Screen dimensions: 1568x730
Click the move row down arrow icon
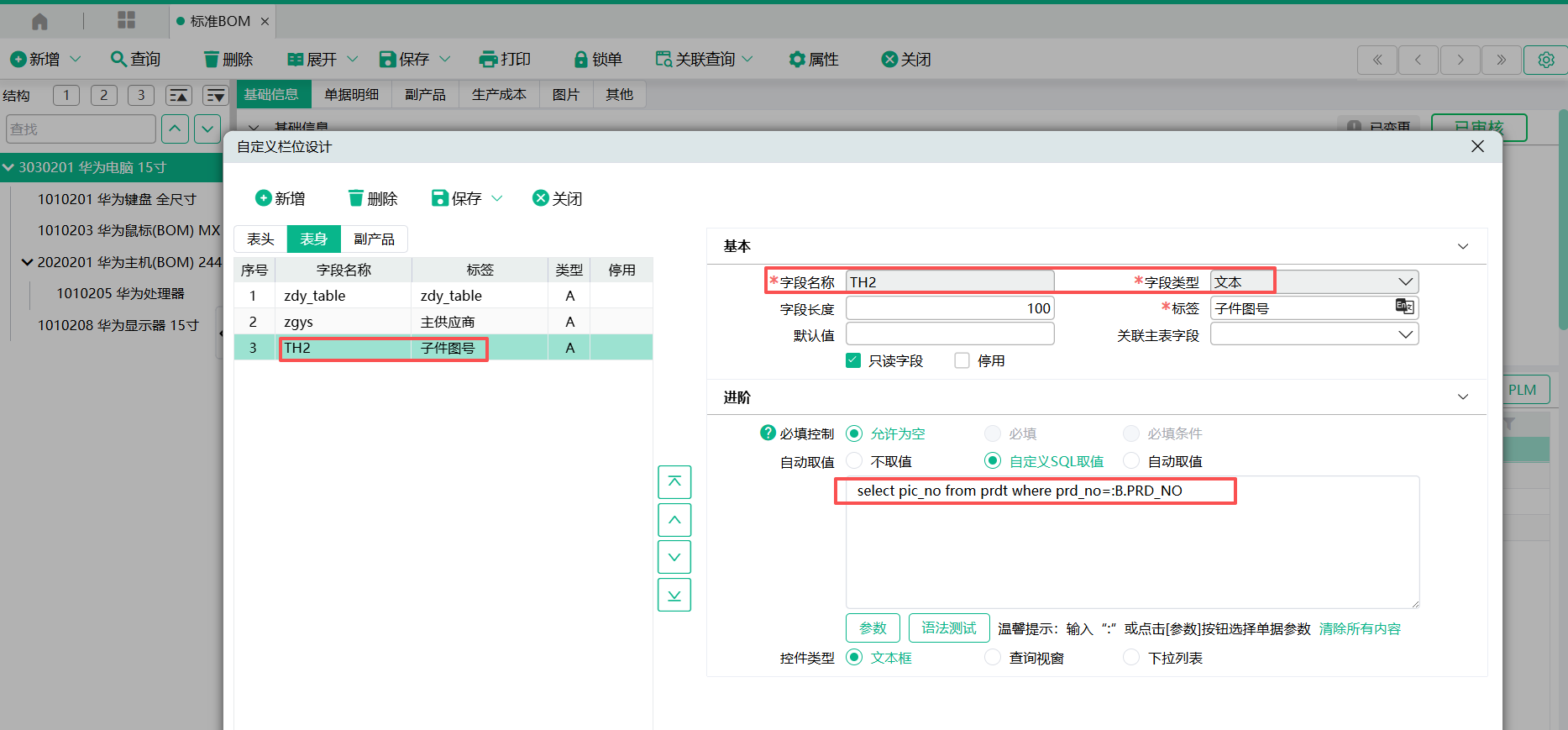(x=674, y=557)
